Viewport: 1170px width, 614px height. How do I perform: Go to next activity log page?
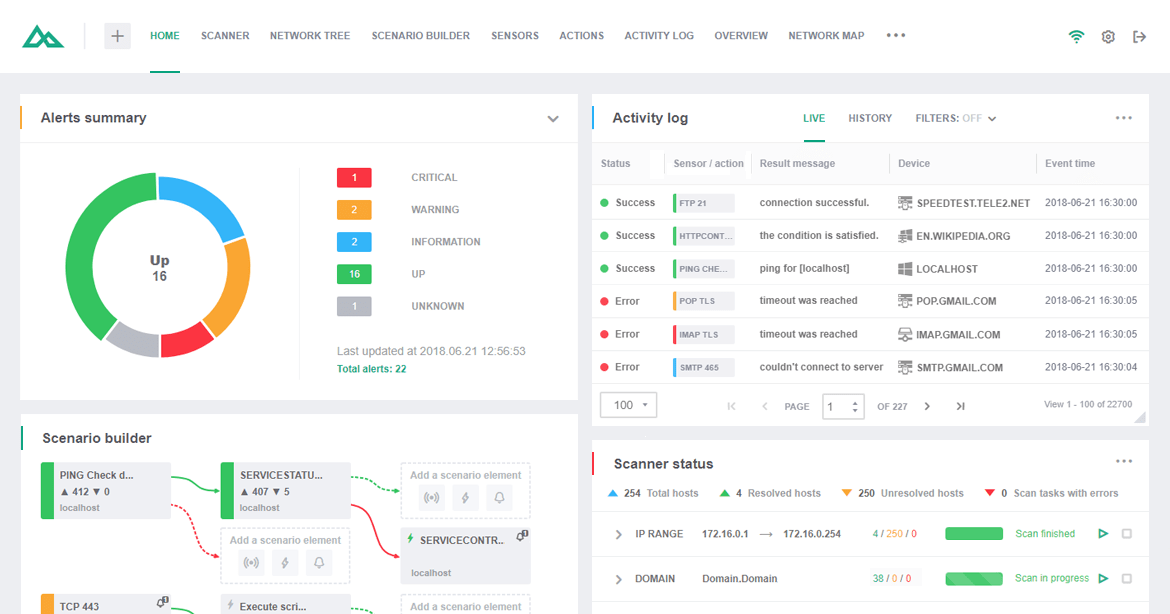tap(927, 407)
